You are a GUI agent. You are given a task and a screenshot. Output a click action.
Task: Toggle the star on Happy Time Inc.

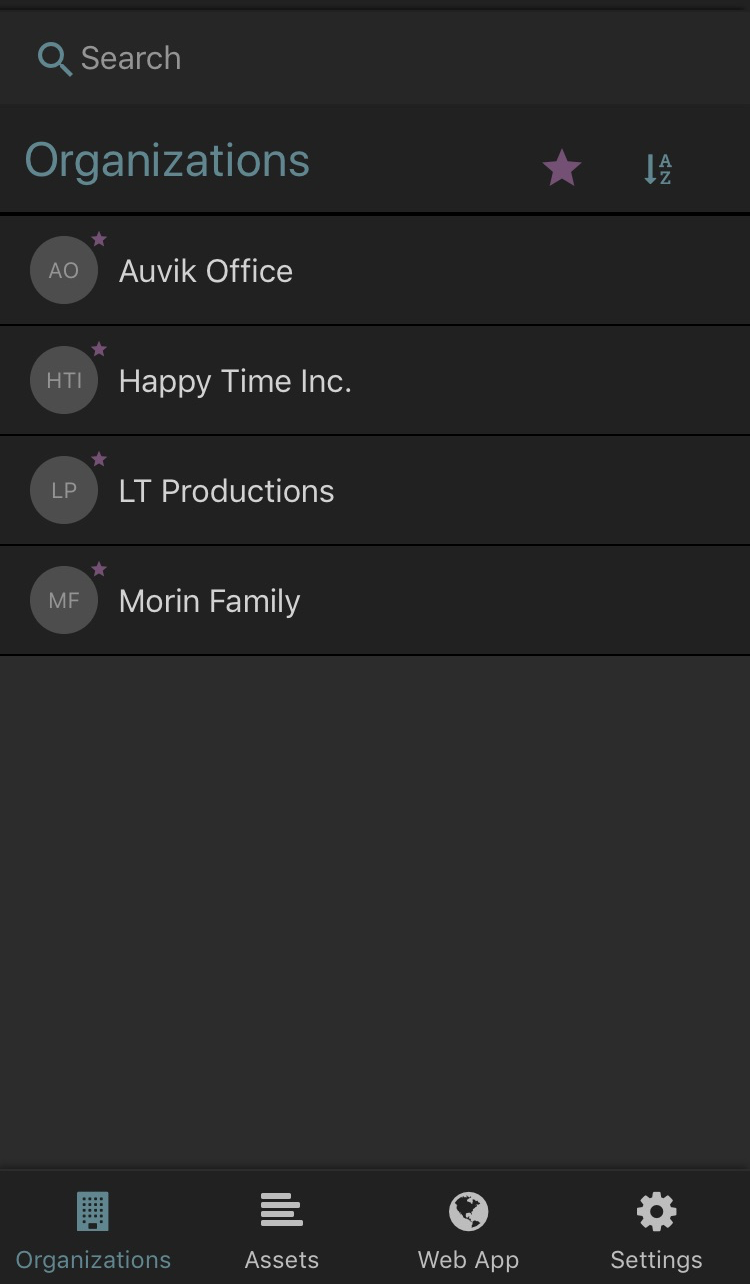[x=99, y=349]
